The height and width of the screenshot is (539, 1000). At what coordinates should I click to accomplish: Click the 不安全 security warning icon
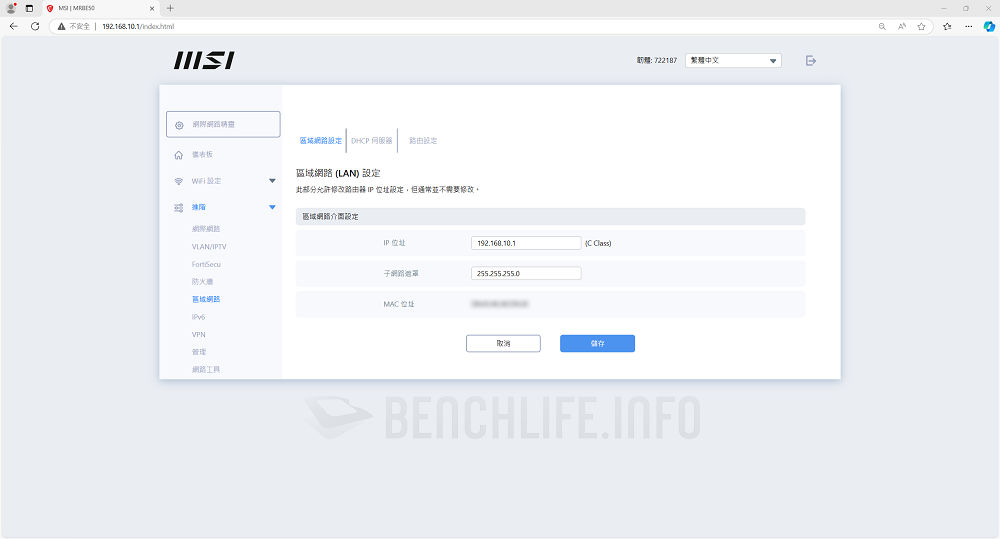tap(61, 26)
